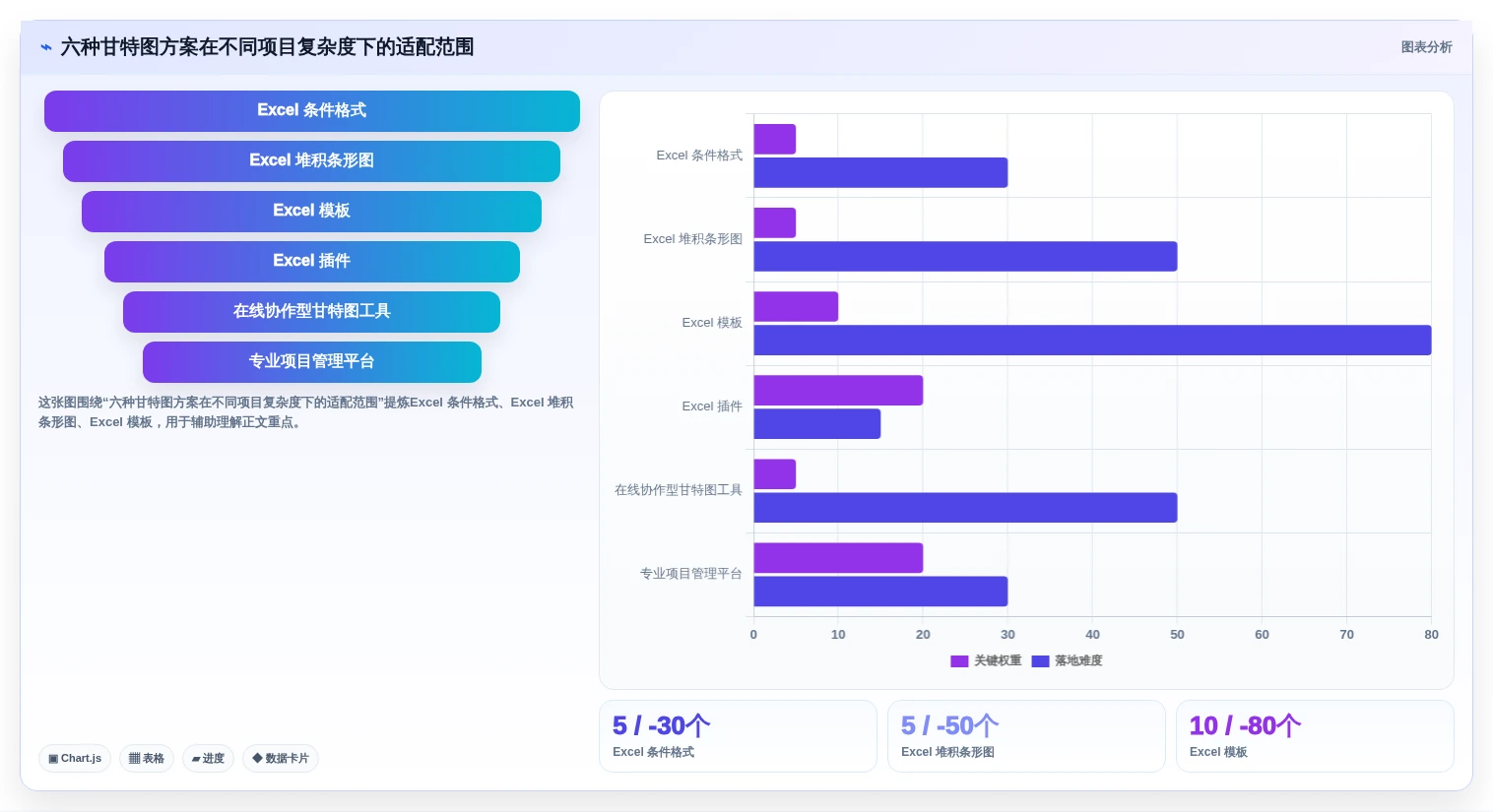Click the 专业项目管理平台 axis label
Viewport: 1493px width, 812px height.
(691, 574)
